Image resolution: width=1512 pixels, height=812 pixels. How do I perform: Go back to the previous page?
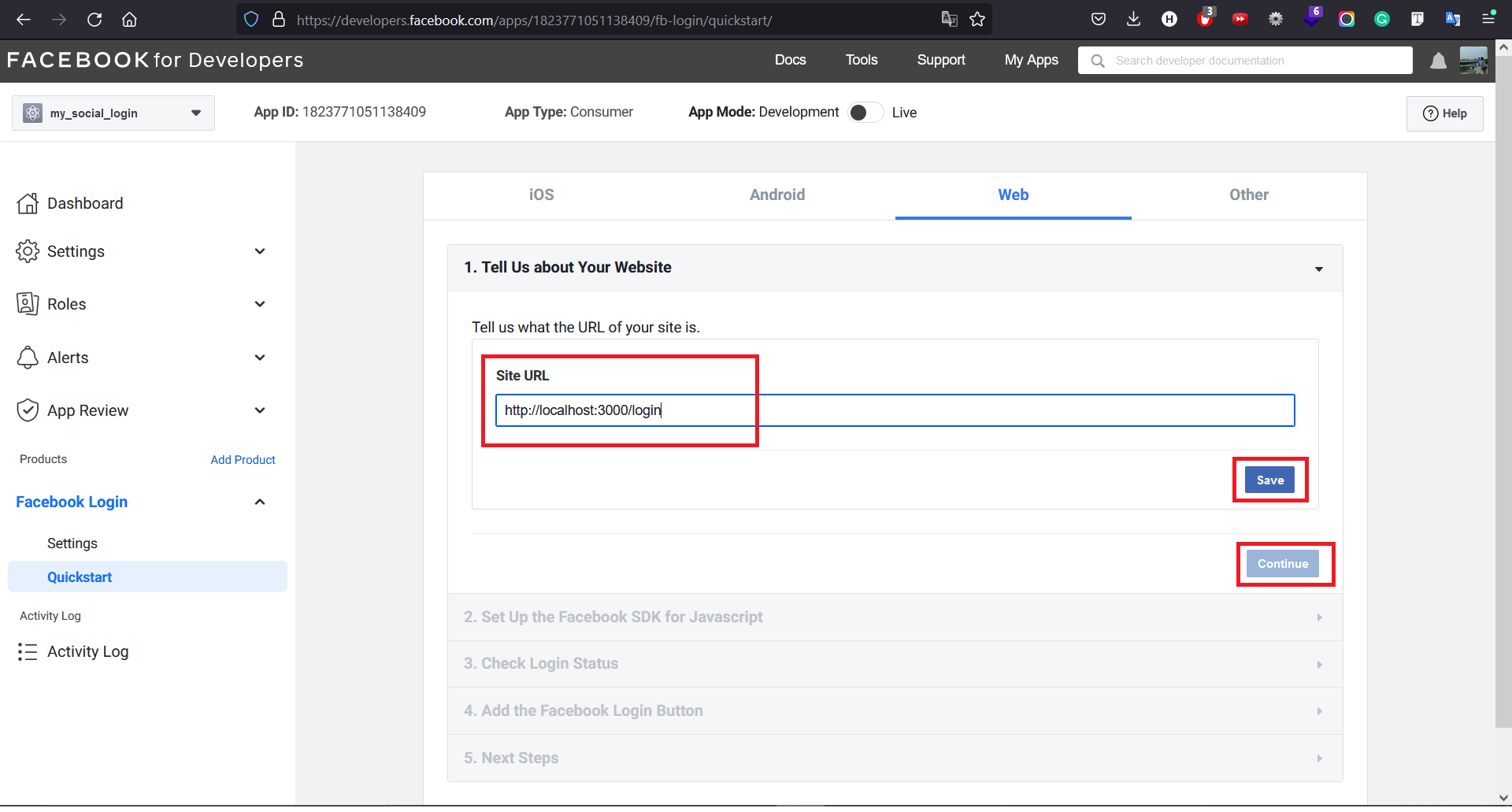[x=24, y=20]
